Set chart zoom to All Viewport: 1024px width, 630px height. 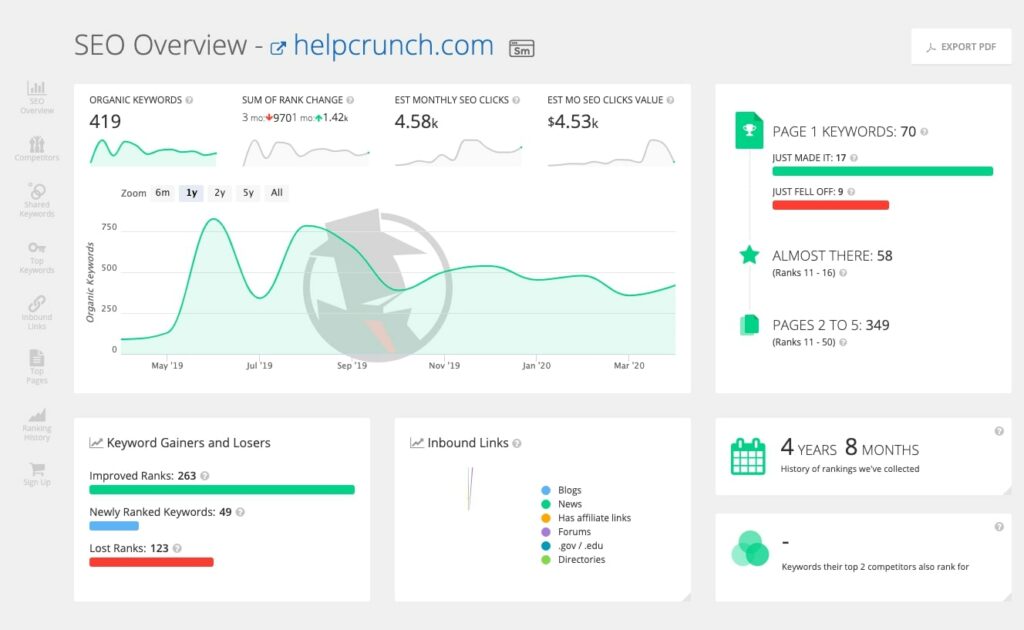coord(277,193)
